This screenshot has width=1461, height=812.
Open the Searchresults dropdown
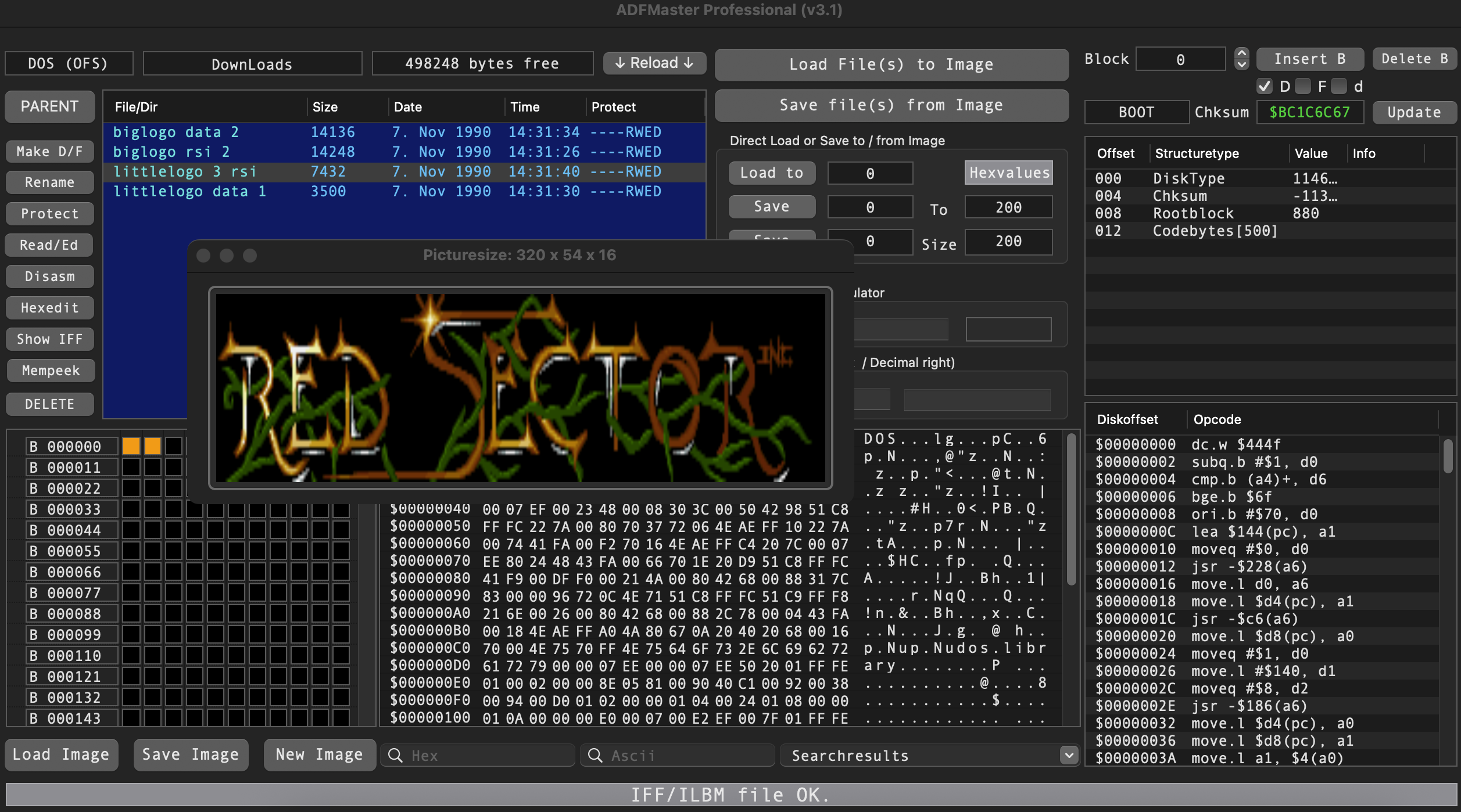point(1068,755)
